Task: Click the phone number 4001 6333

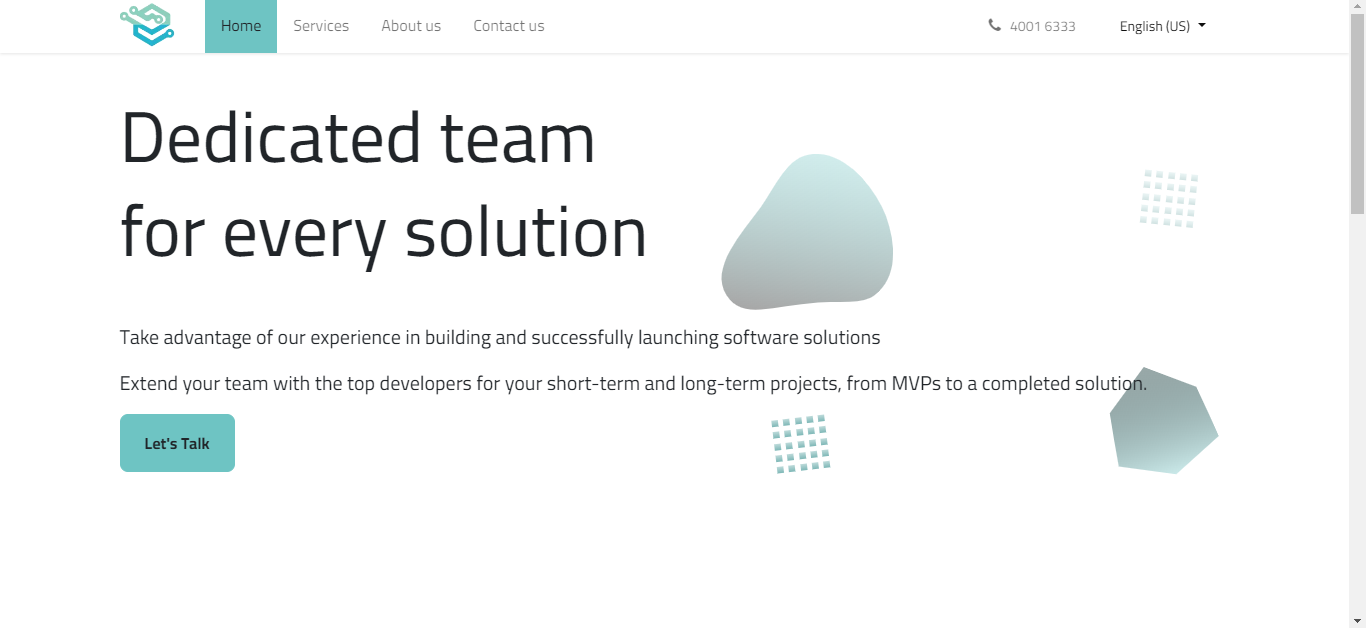Action: [1042, 26]
